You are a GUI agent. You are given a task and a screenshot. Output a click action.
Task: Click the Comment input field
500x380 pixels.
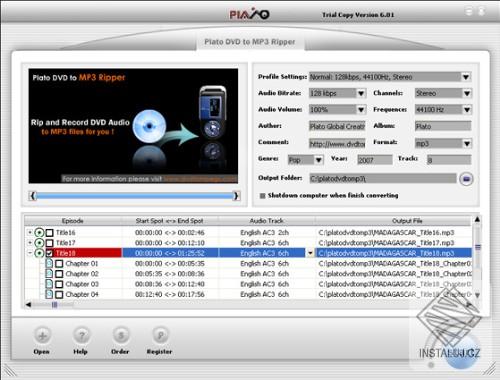point(337,144)
